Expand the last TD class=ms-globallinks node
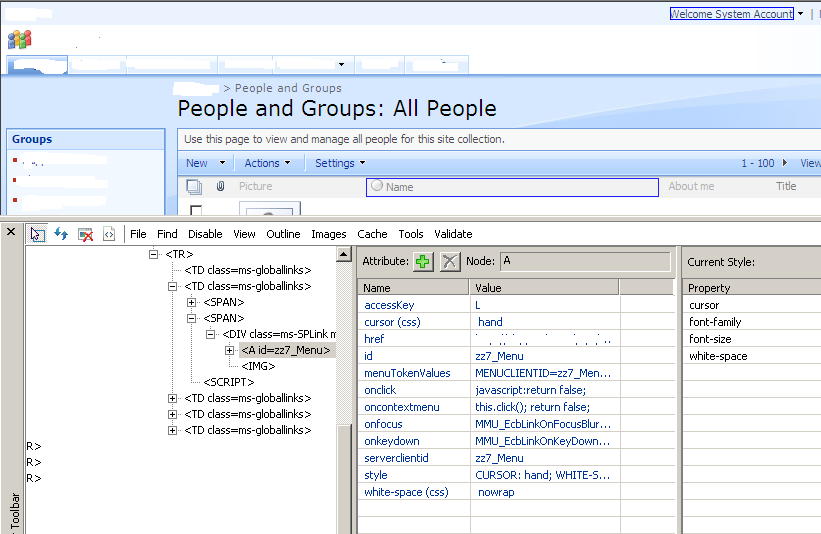Viewport: 821px width, 534px height. coord(172,430)
